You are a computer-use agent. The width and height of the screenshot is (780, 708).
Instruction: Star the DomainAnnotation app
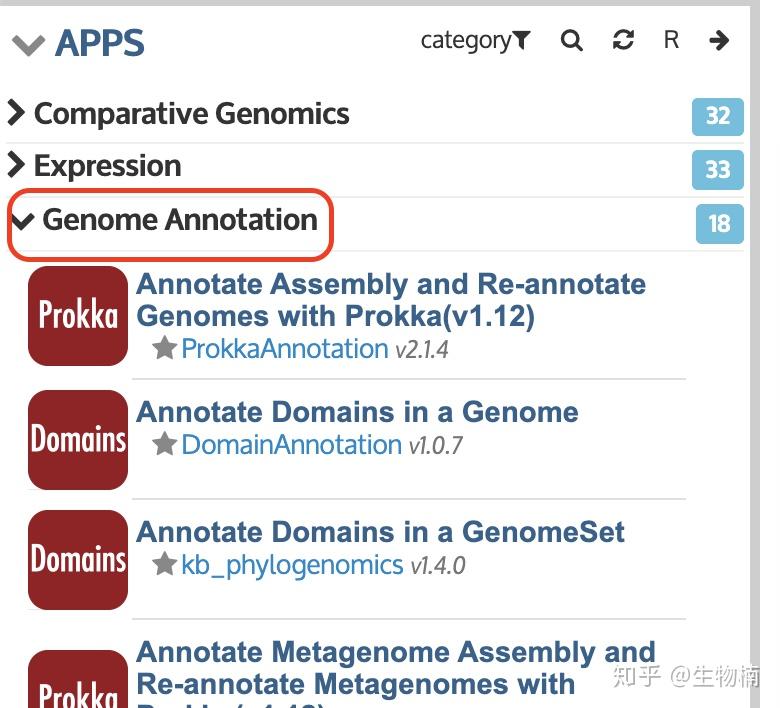(x=165, y=445)
